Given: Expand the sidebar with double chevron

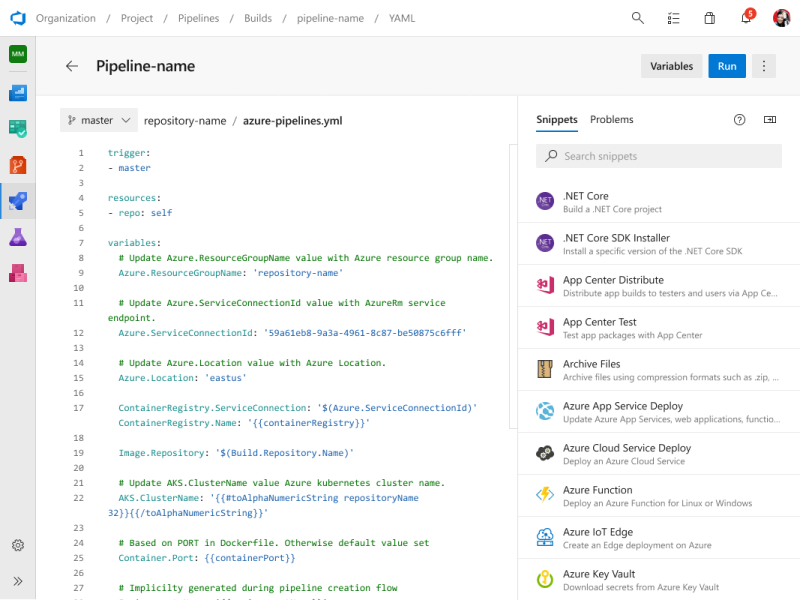Looking at the screenshot, I should point(18,581).
